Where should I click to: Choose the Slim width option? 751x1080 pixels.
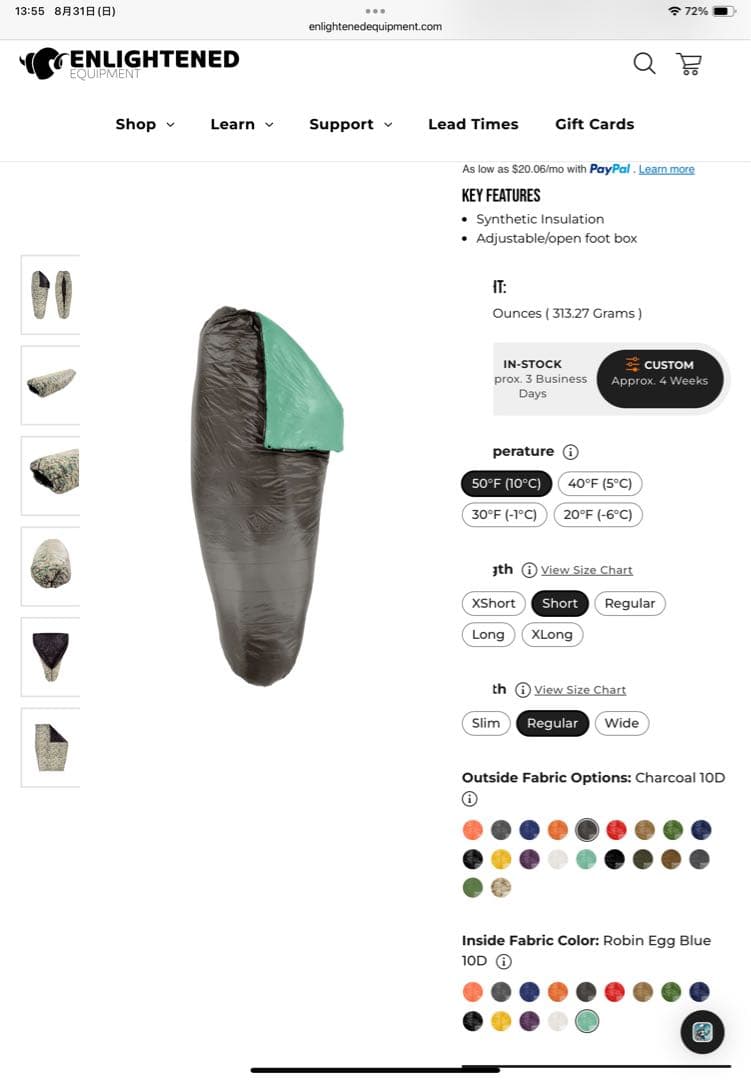485,722
